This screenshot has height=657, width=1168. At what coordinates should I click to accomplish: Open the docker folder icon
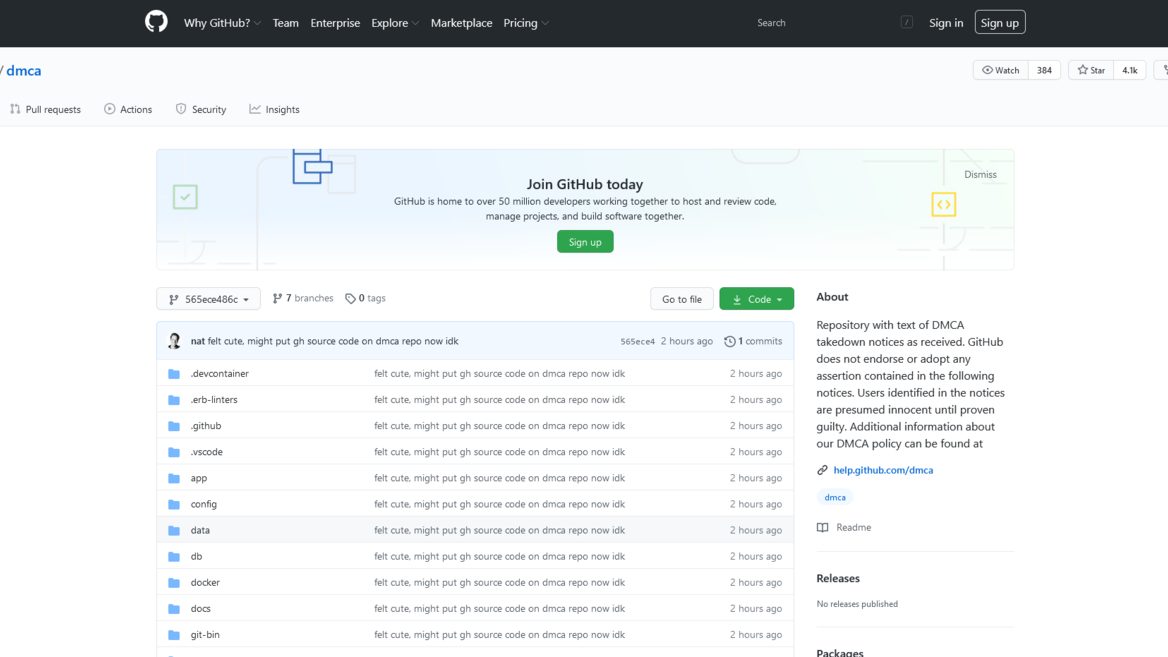pos(174,583)
